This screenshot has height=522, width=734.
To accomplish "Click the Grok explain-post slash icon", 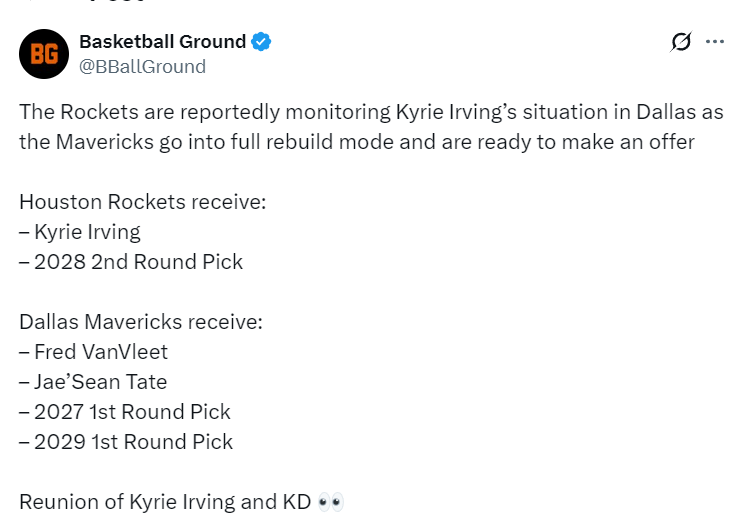I will [681, 42].
